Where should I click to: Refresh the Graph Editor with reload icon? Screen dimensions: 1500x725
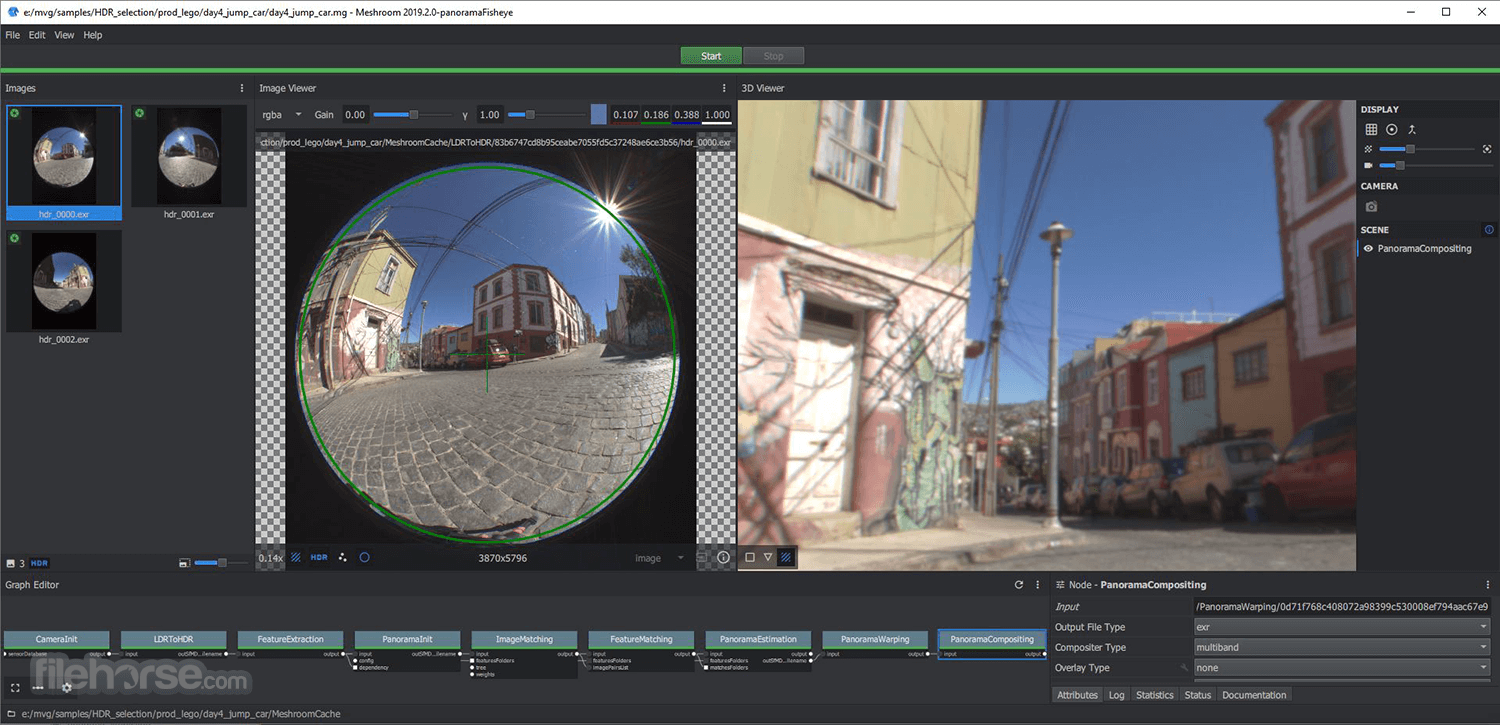click(x=1019, y=585)
